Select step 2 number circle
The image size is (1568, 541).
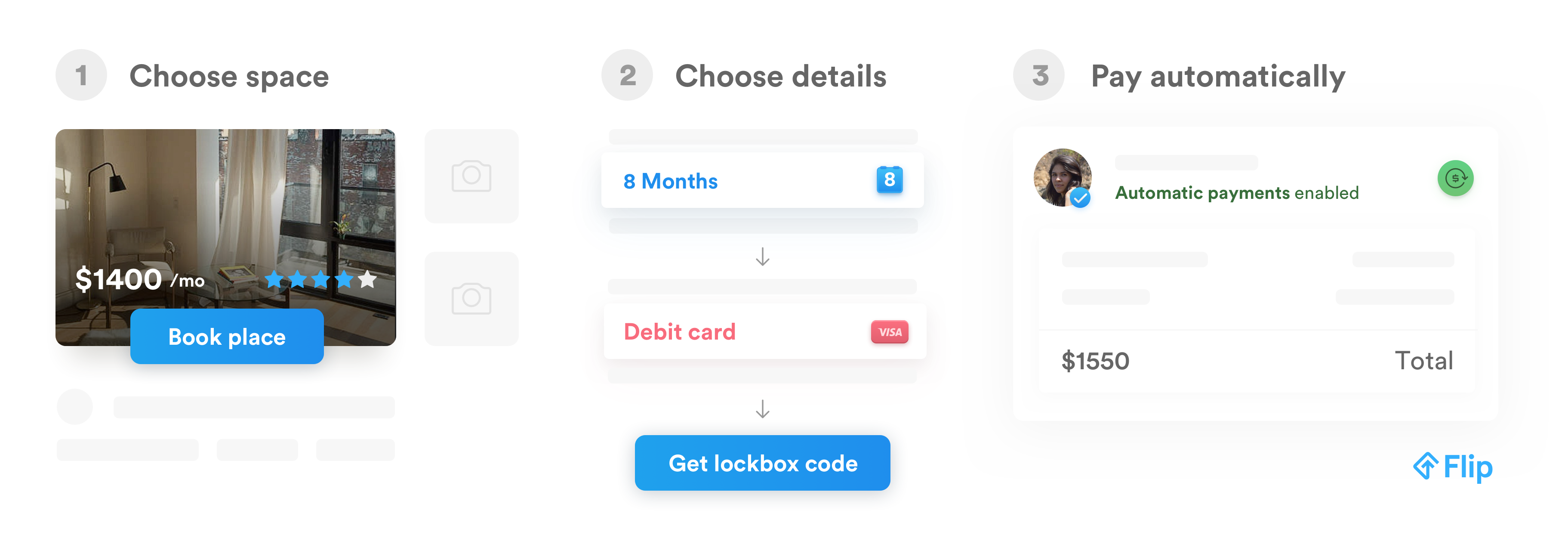click(x=627, y=76)
